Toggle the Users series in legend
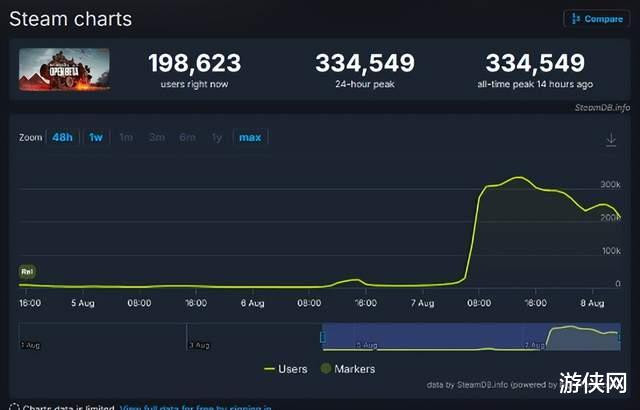 tap(286, 369)
